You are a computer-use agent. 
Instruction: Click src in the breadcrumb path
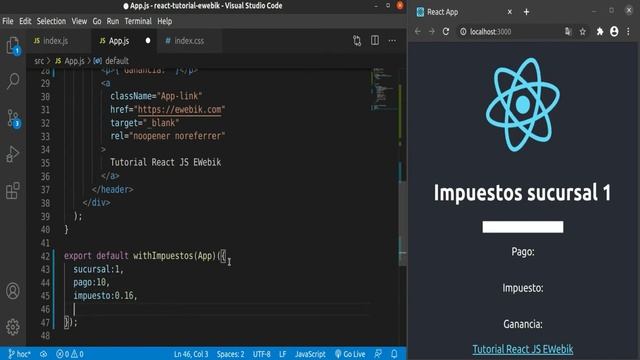[x=39, y=61]
